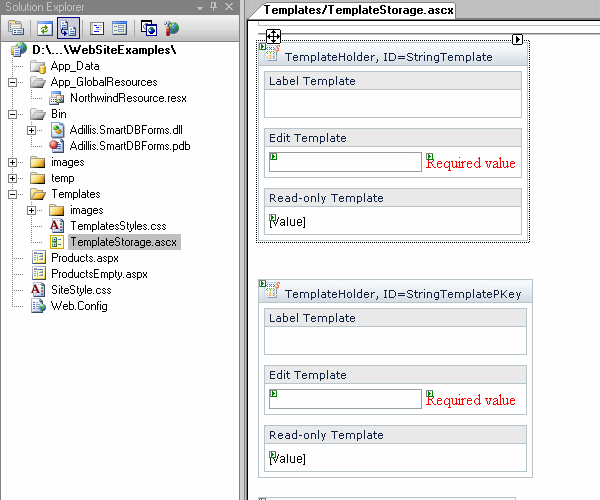Click the textbox in StringTemplatePKey Edit Template
The height and width of the screenshot is (500, 600).
pyautogui.click(x=345, y=399)
